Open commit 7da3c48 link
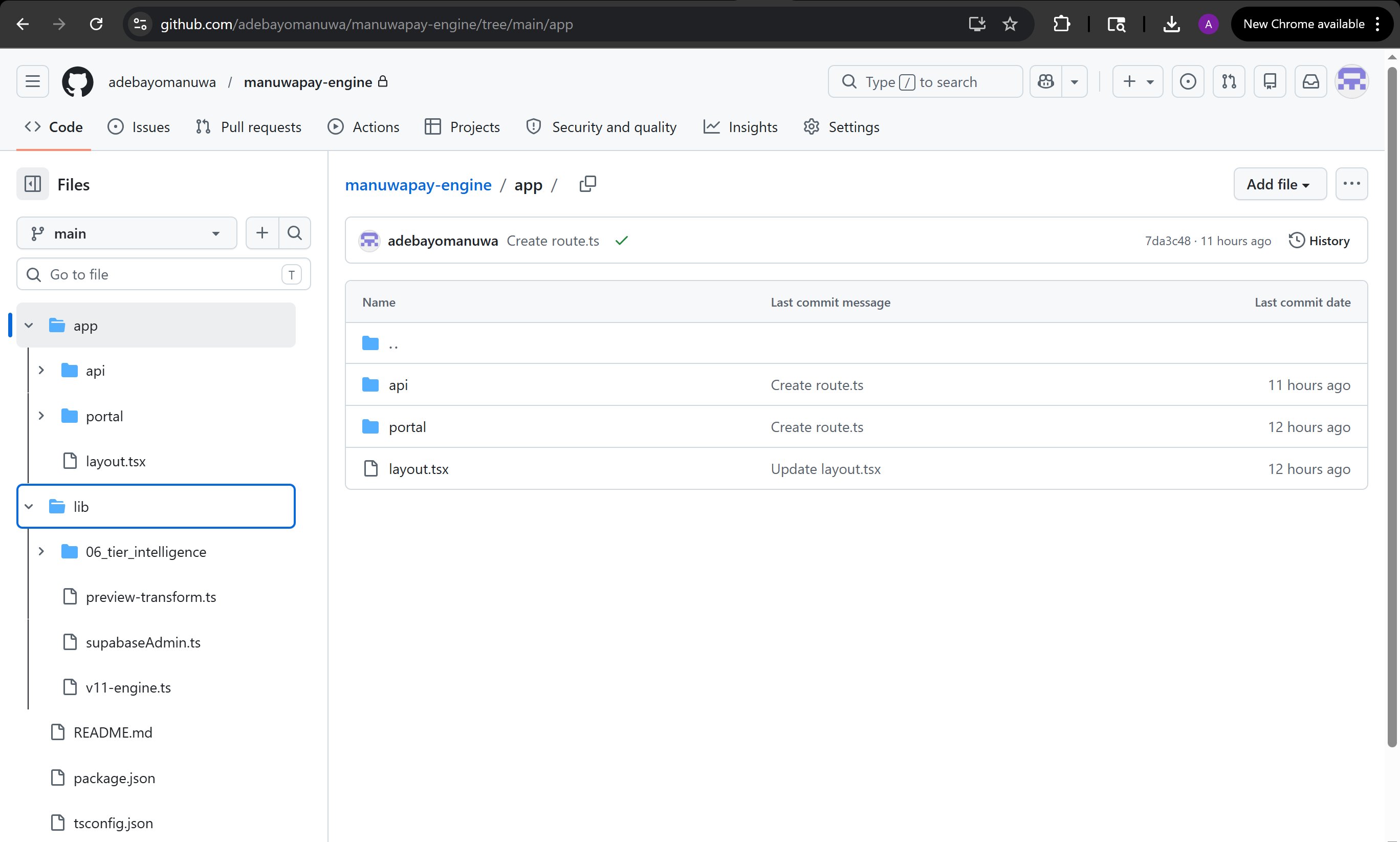The height and width of the screenshot is (842, 1400). coord(1168,241)
